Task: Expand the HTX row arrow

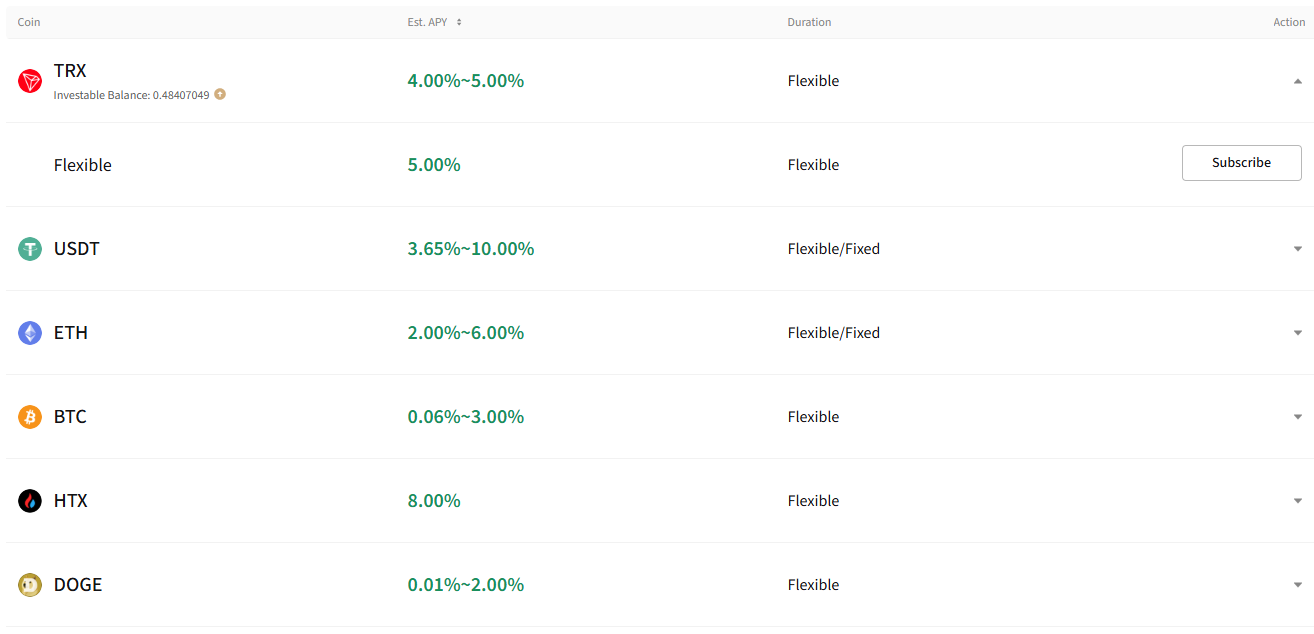Action: (1298, 501)
